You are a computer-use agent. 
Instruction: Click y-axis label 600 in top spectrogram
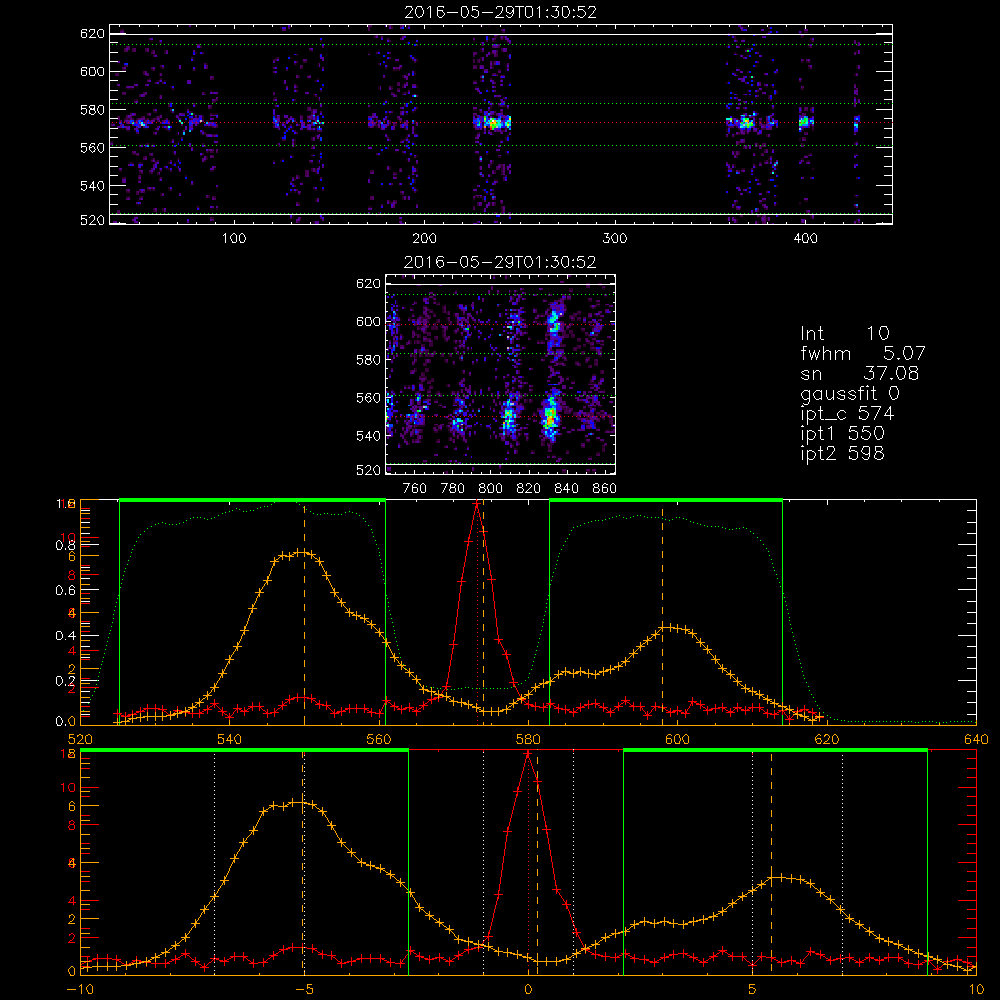tap(92, 71)
